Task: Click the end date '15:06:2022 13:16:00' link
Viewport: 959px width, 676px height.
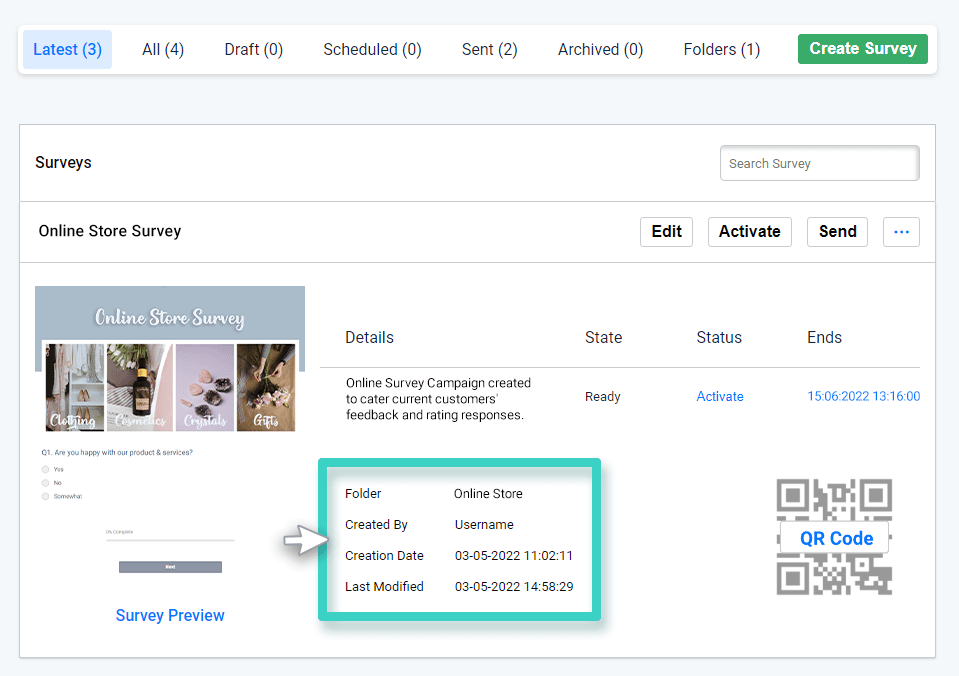Action: pos(863,396)
